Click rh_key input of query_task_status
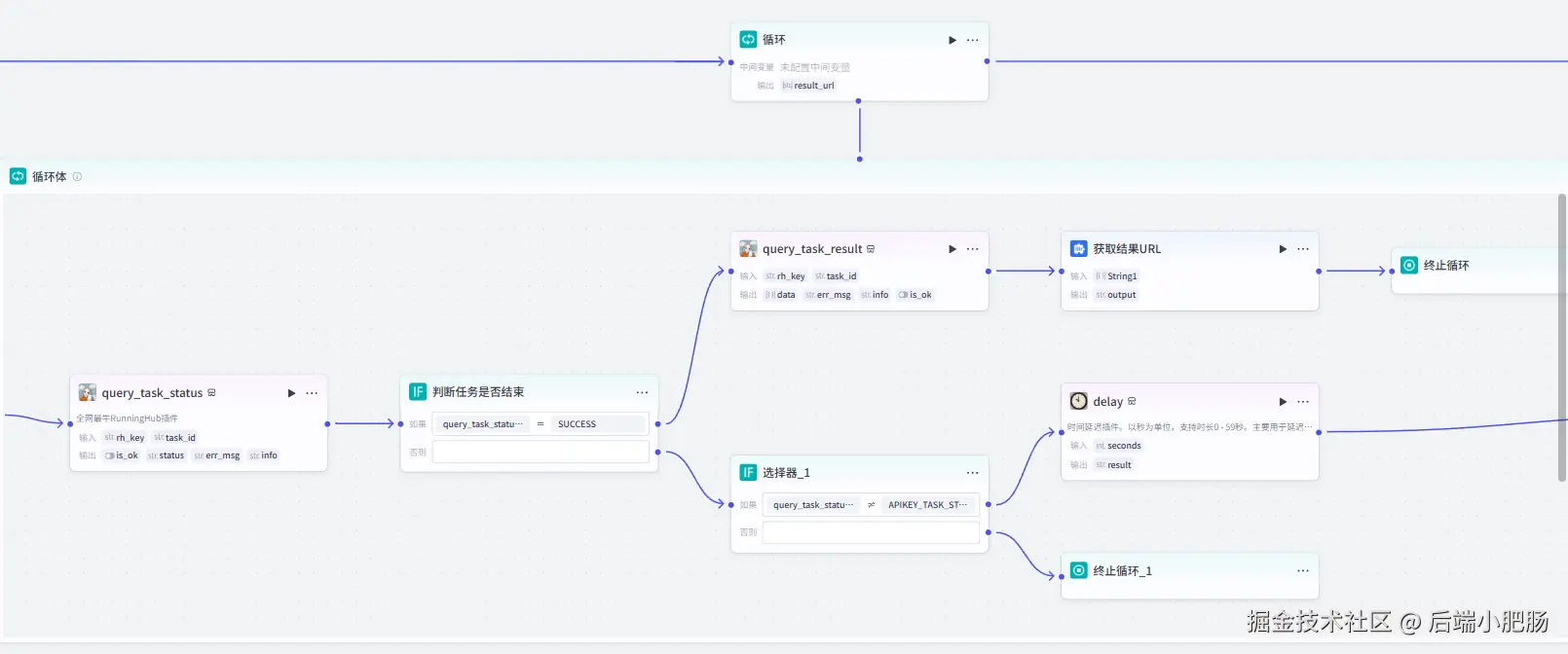Image resolution: width=1568 pixels, height=654 pixels. pos(125,438)
